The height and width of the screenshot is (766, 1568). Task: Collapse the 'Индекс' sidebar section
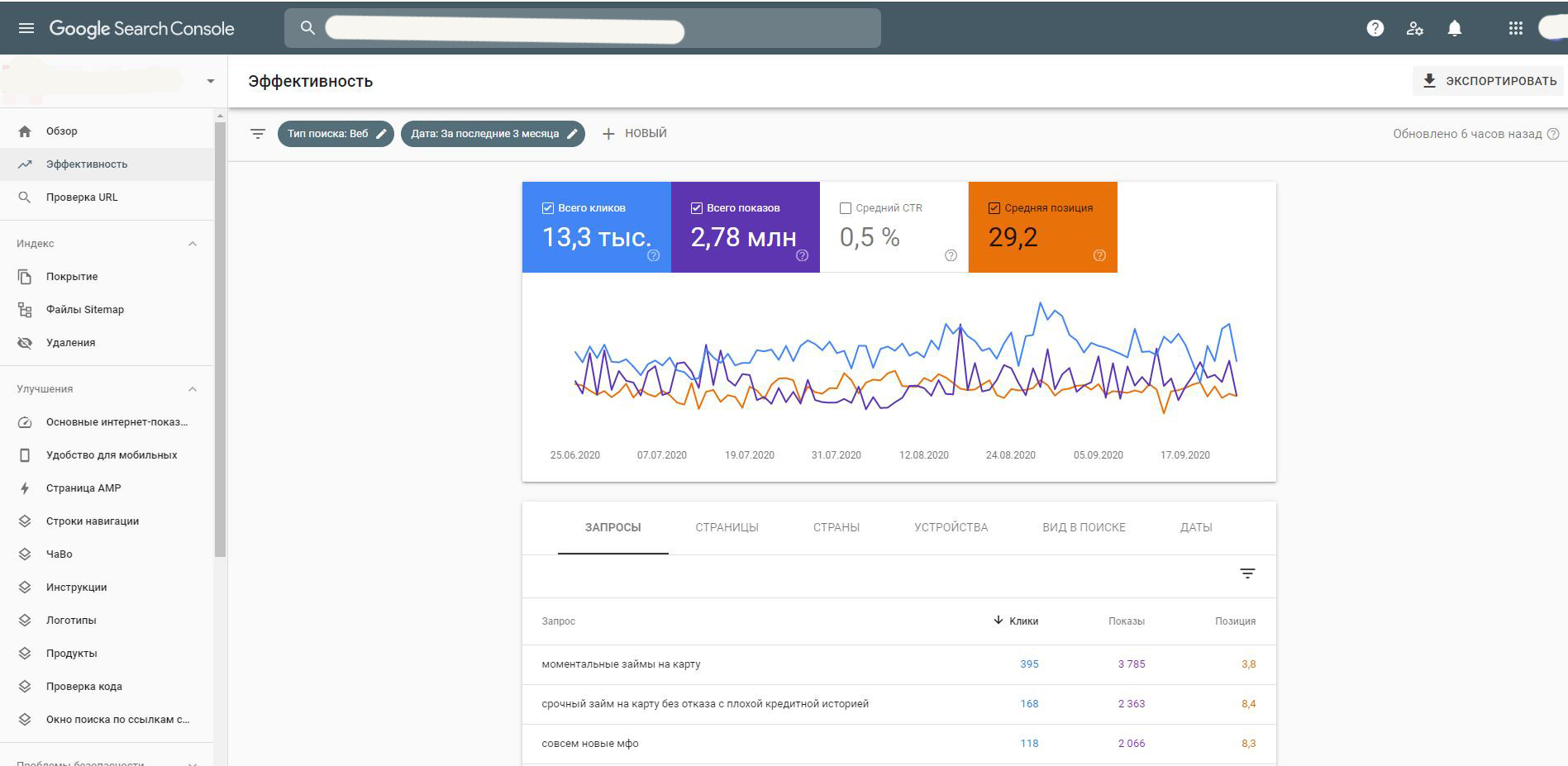(193, 244)
